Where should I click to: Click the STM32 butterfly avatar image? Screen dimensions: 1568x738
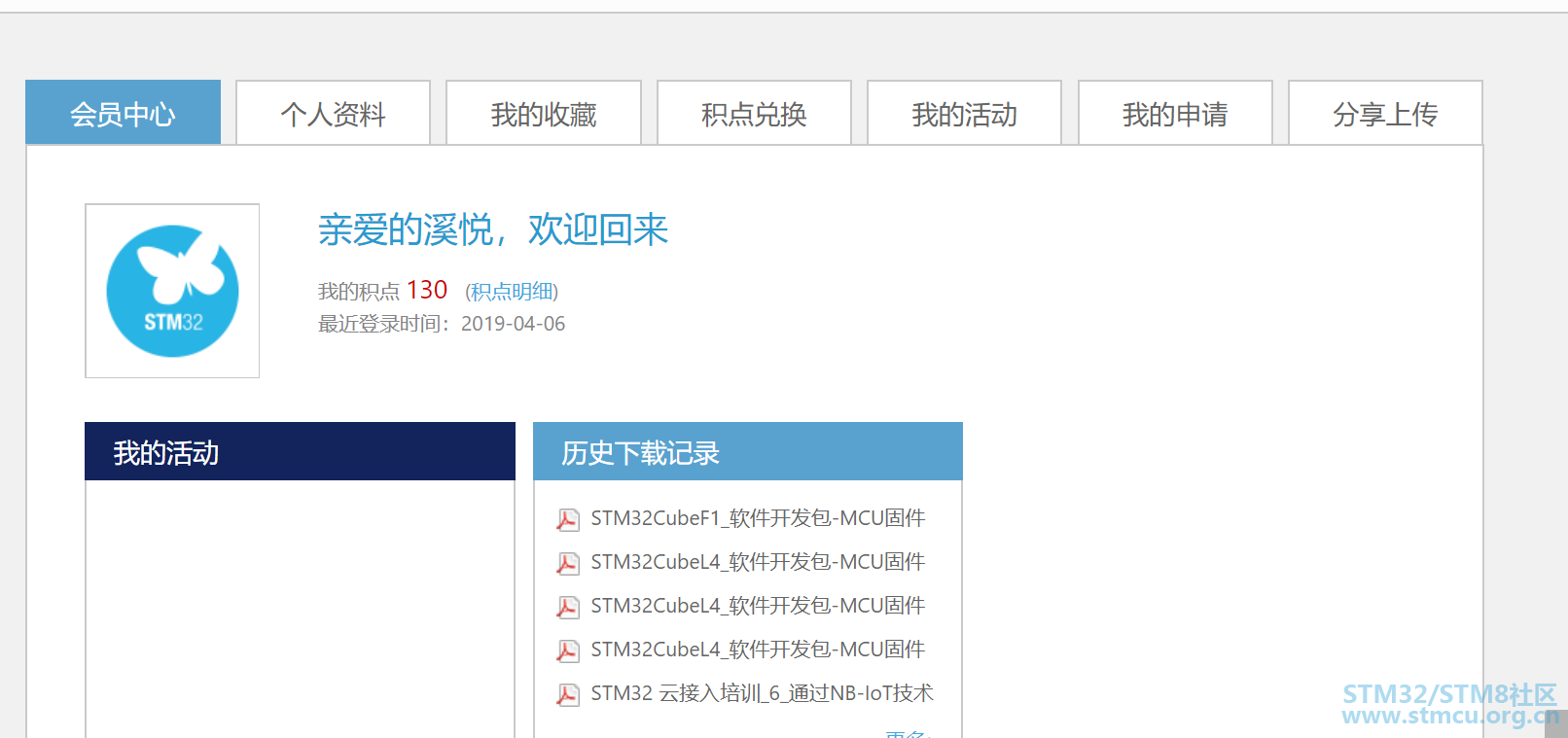[x=172, y=291]
